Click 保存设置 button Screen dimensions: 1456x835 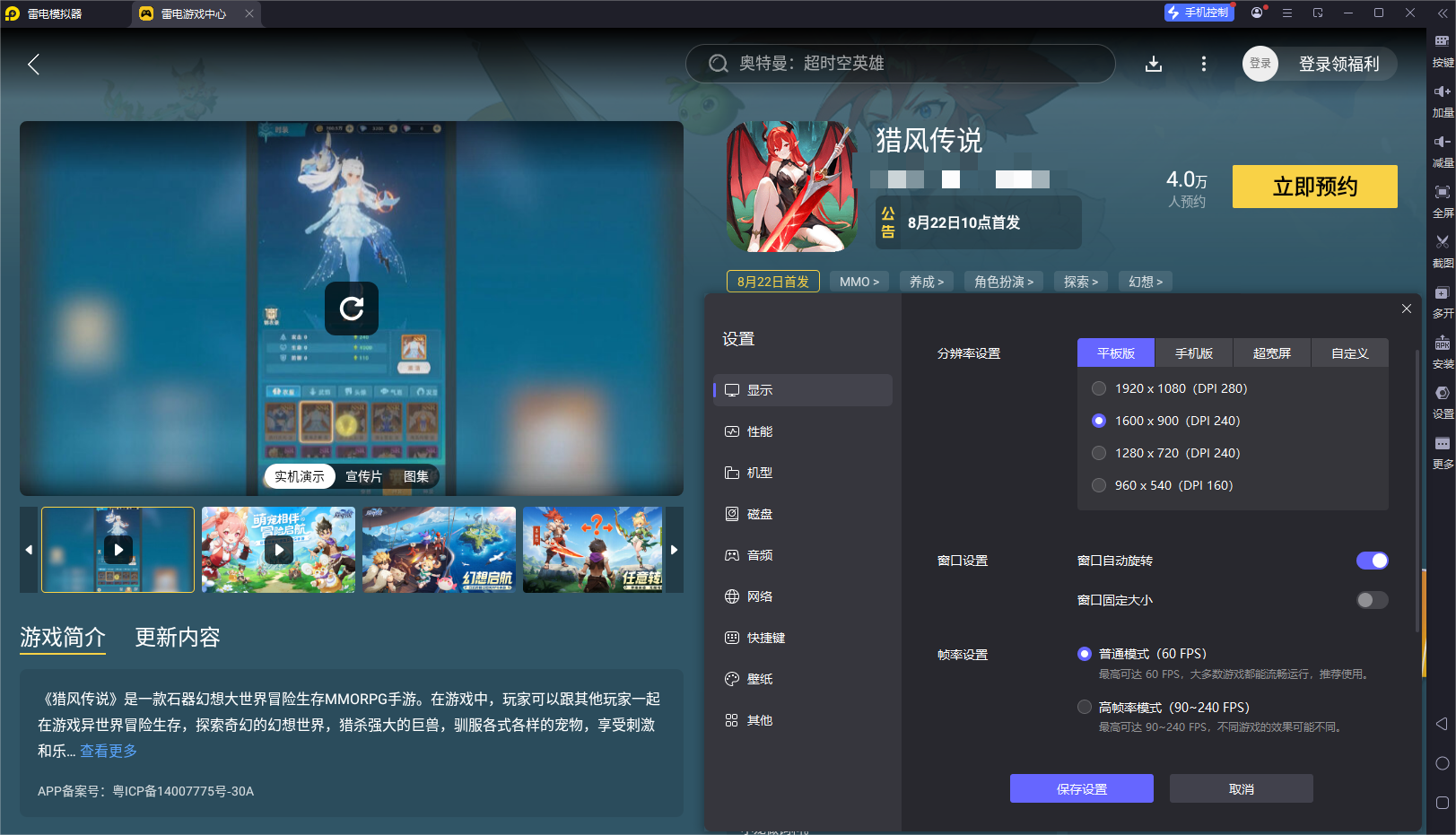[x=1082, y=788]
